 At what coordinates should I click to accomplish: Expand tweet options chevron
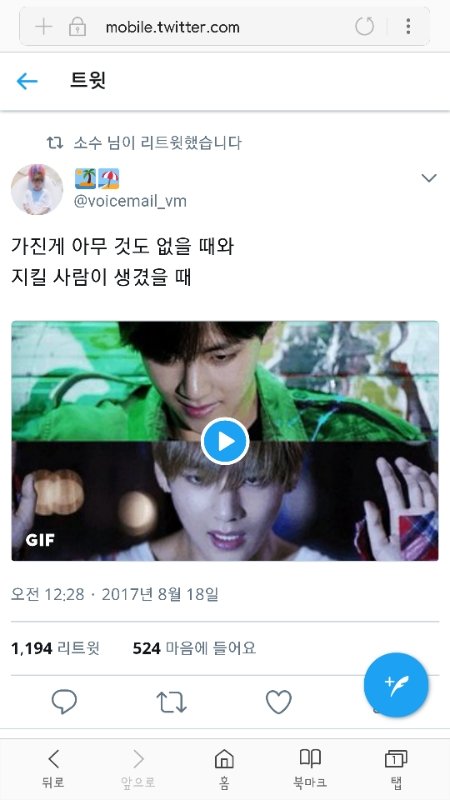[429, 178]
